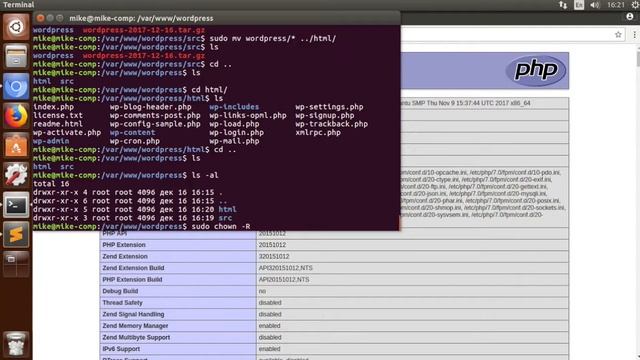This screenshot has height=360, width=640.
Task: Click the value 320151012 in the table
Action: point(274,256)
